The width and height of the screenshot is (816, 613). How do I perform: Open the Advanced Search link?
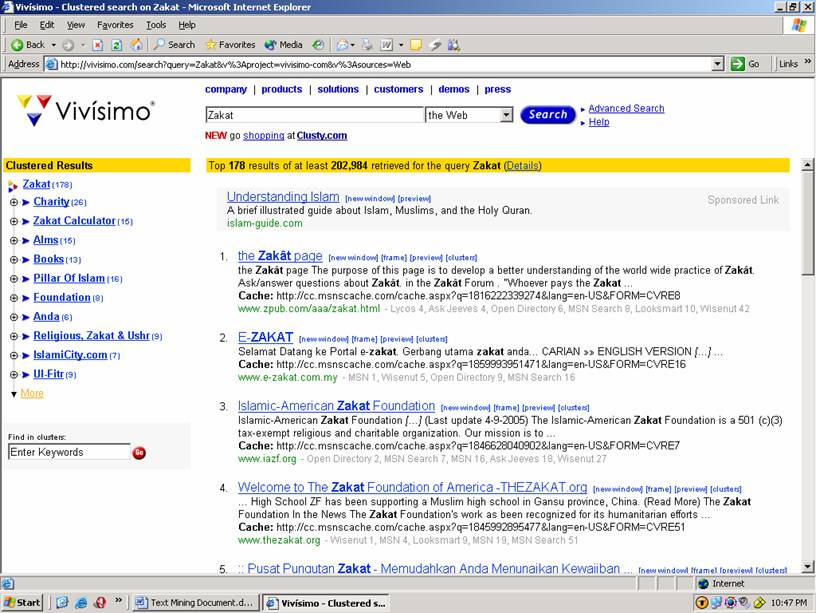pos(626,108)
